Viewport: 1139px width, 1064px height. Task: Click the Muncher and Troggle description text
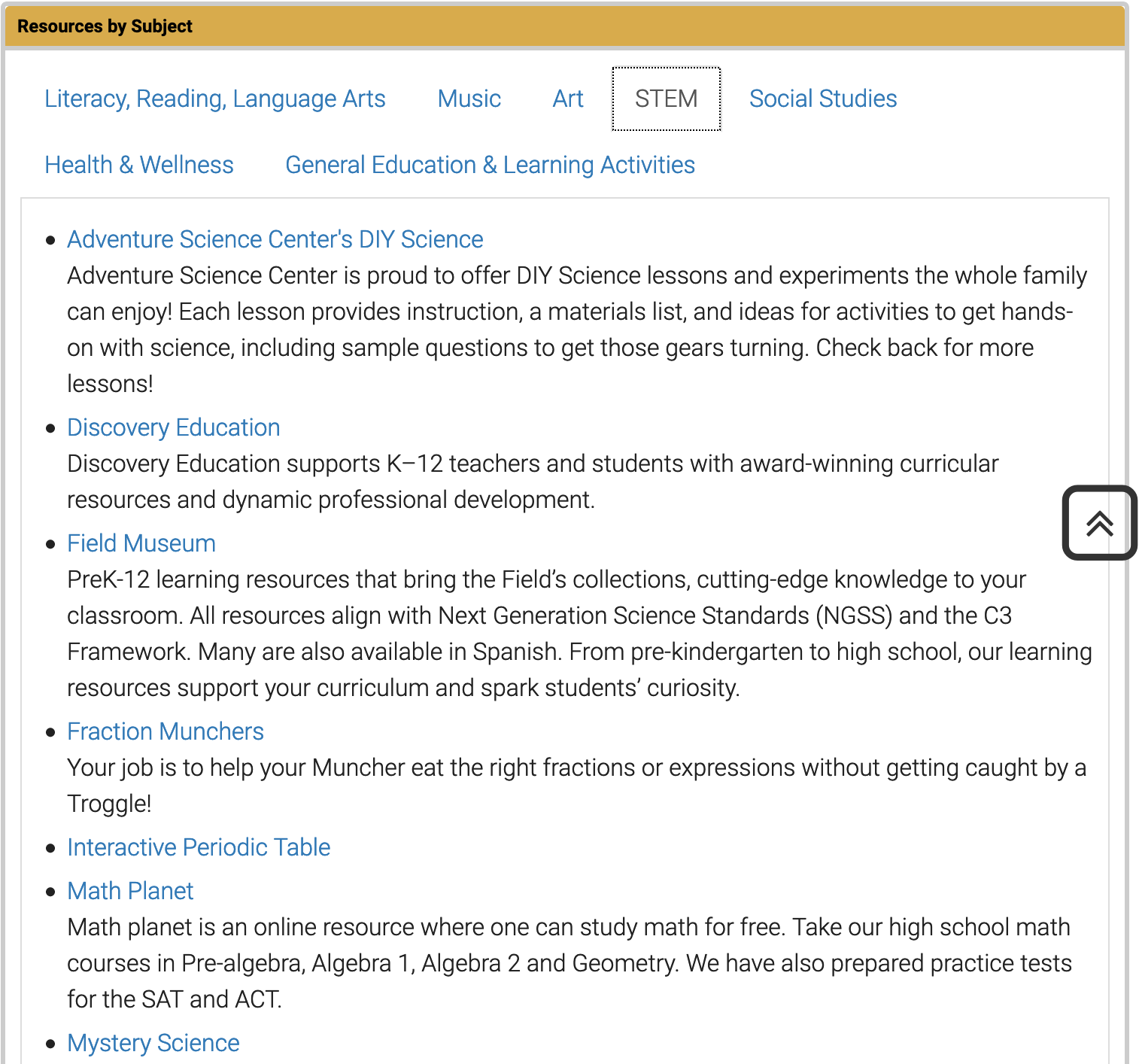click(576, 786)
